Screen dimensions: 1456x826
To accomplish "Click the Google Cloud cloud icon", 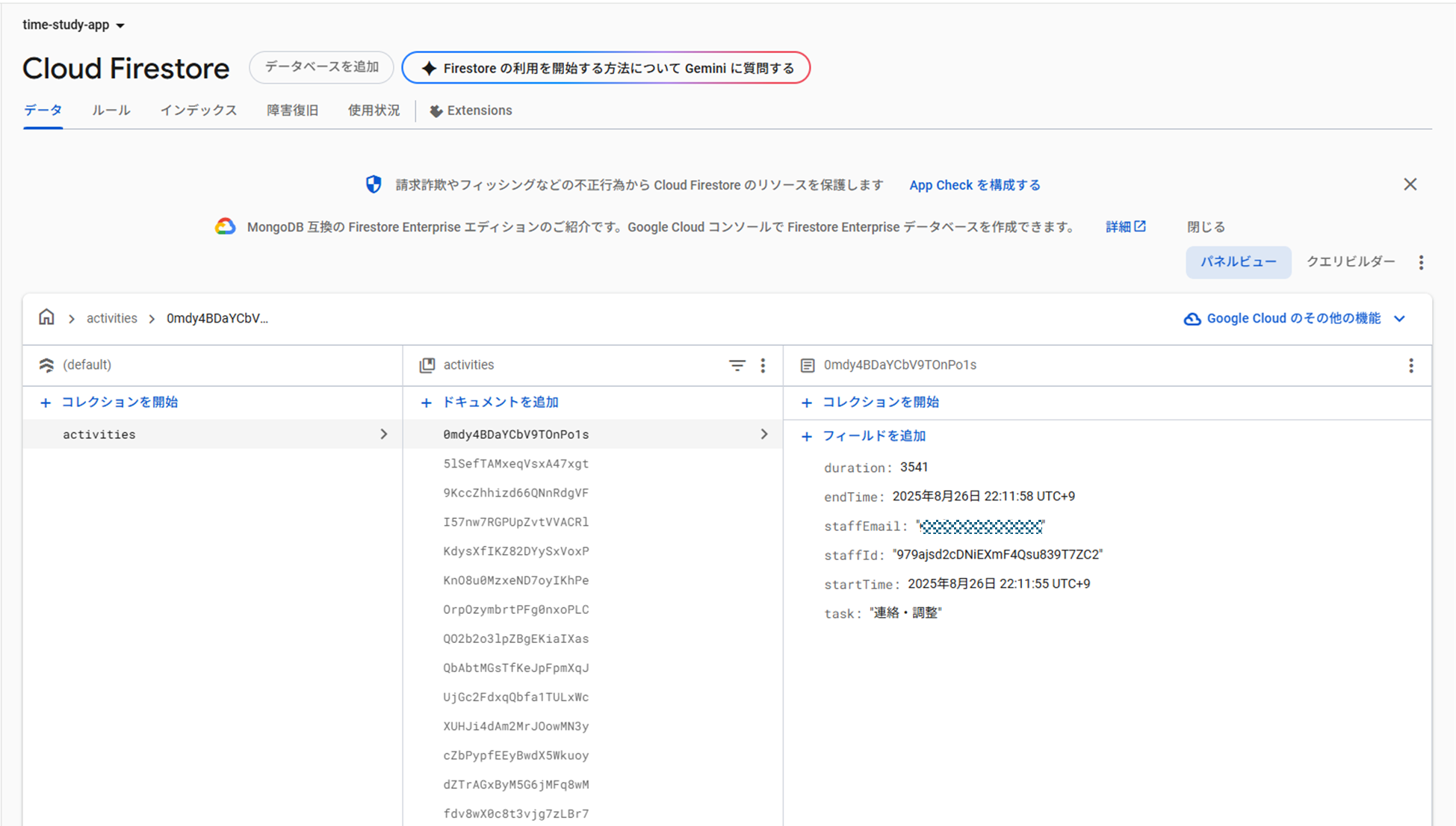I will [x=1192, y=319].
